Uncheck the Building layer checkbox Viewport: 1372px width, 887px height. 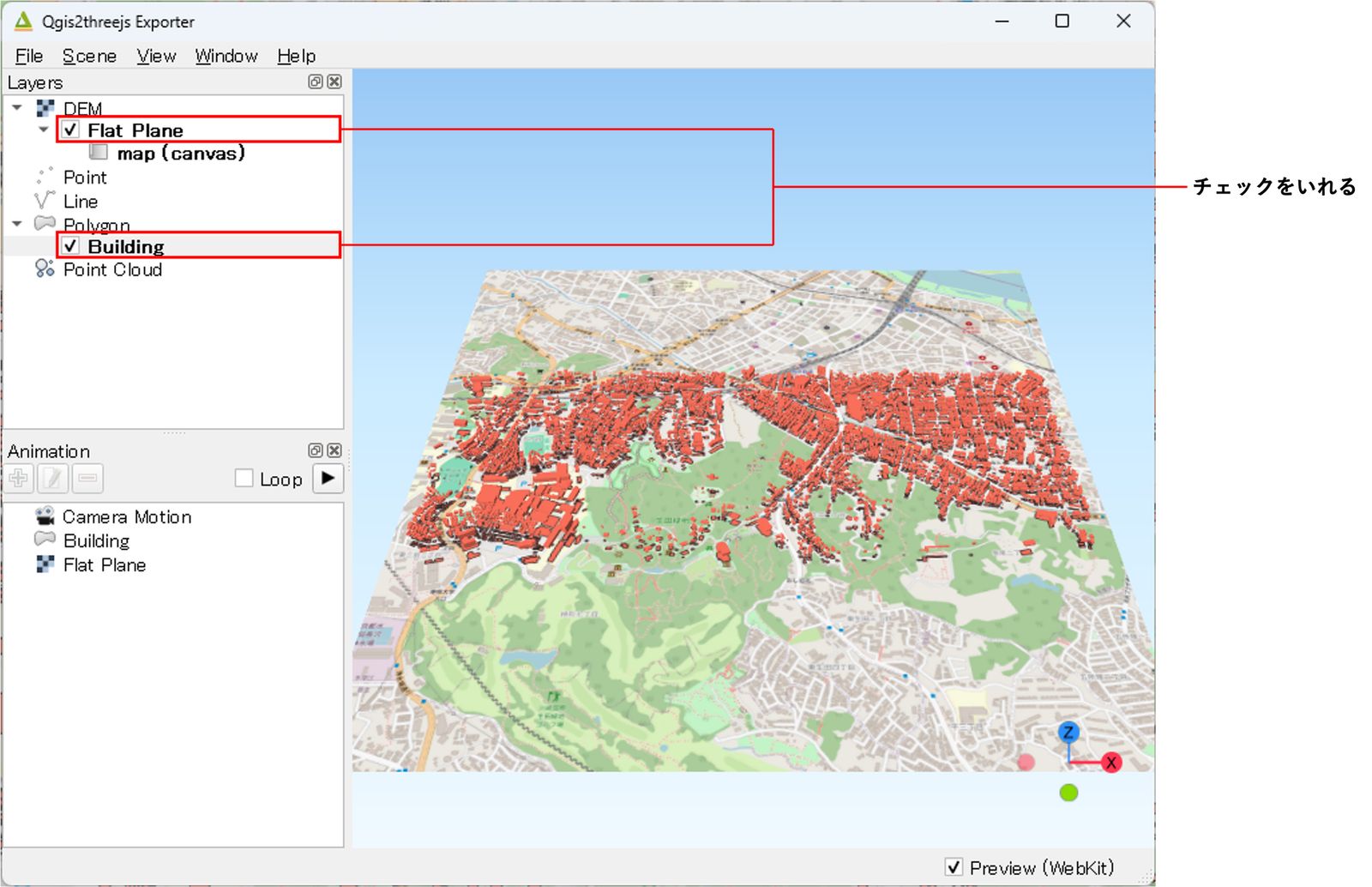71,246
